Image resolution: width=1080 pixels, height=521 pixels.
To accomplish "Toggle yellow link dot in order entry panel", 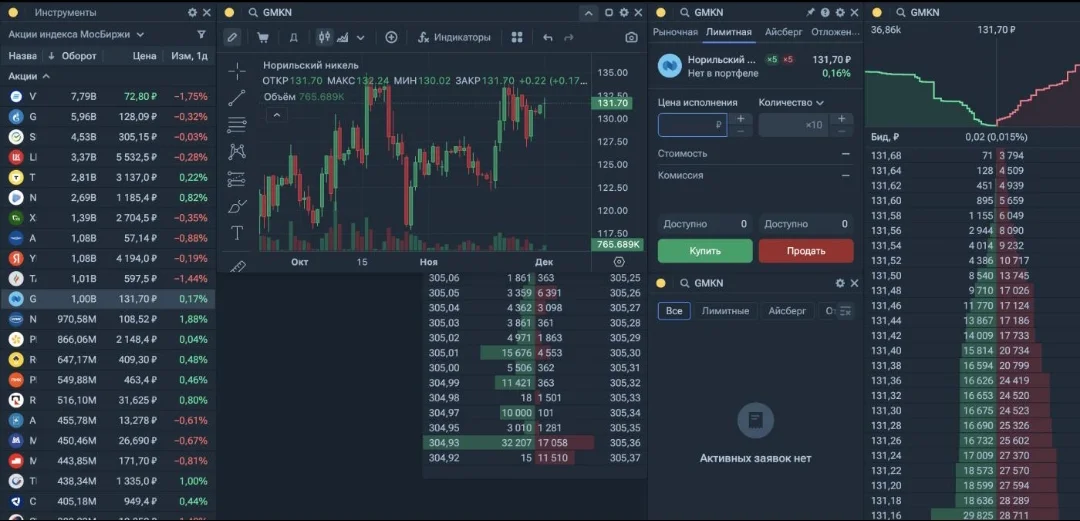I will [661, 12].
